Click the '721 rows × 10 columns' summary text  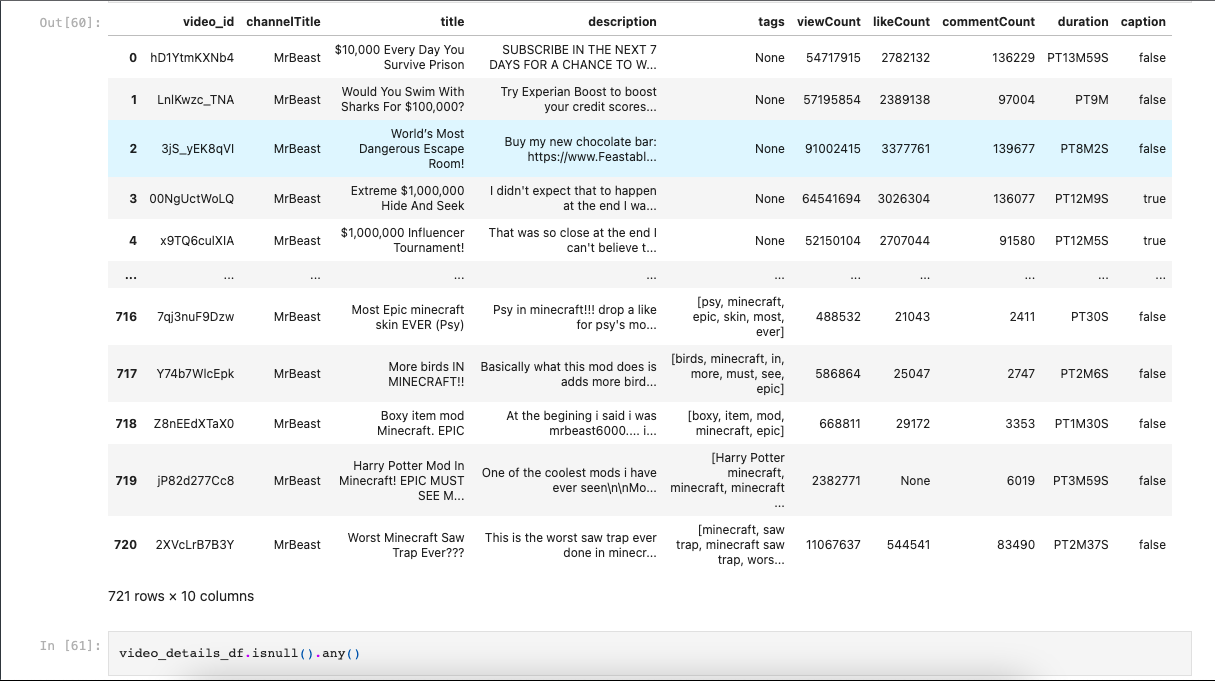pyautogui.click(x=181, y=596)
